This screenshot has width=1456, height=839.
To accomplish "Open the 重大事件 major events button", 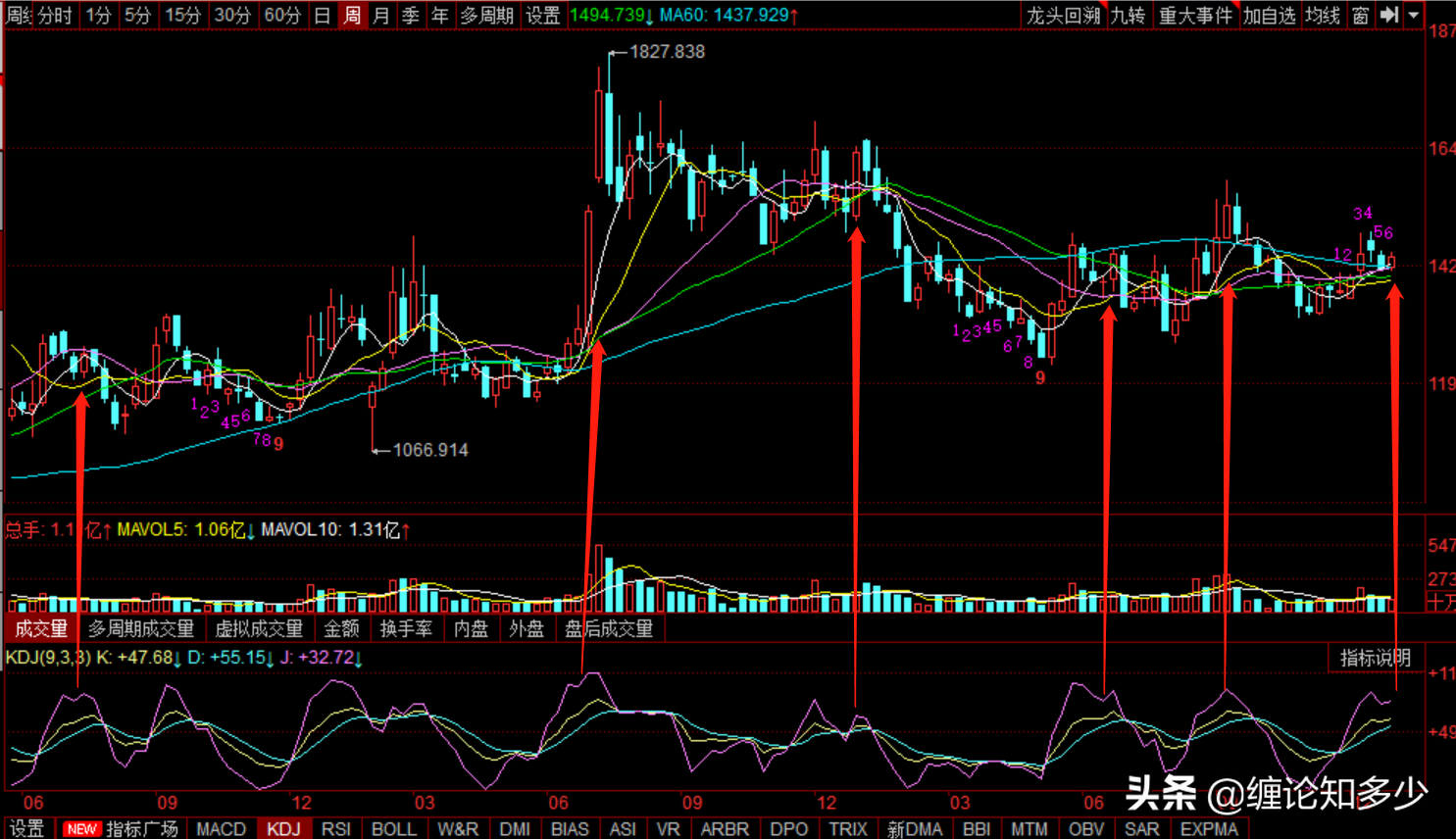I will point(1195,15).
